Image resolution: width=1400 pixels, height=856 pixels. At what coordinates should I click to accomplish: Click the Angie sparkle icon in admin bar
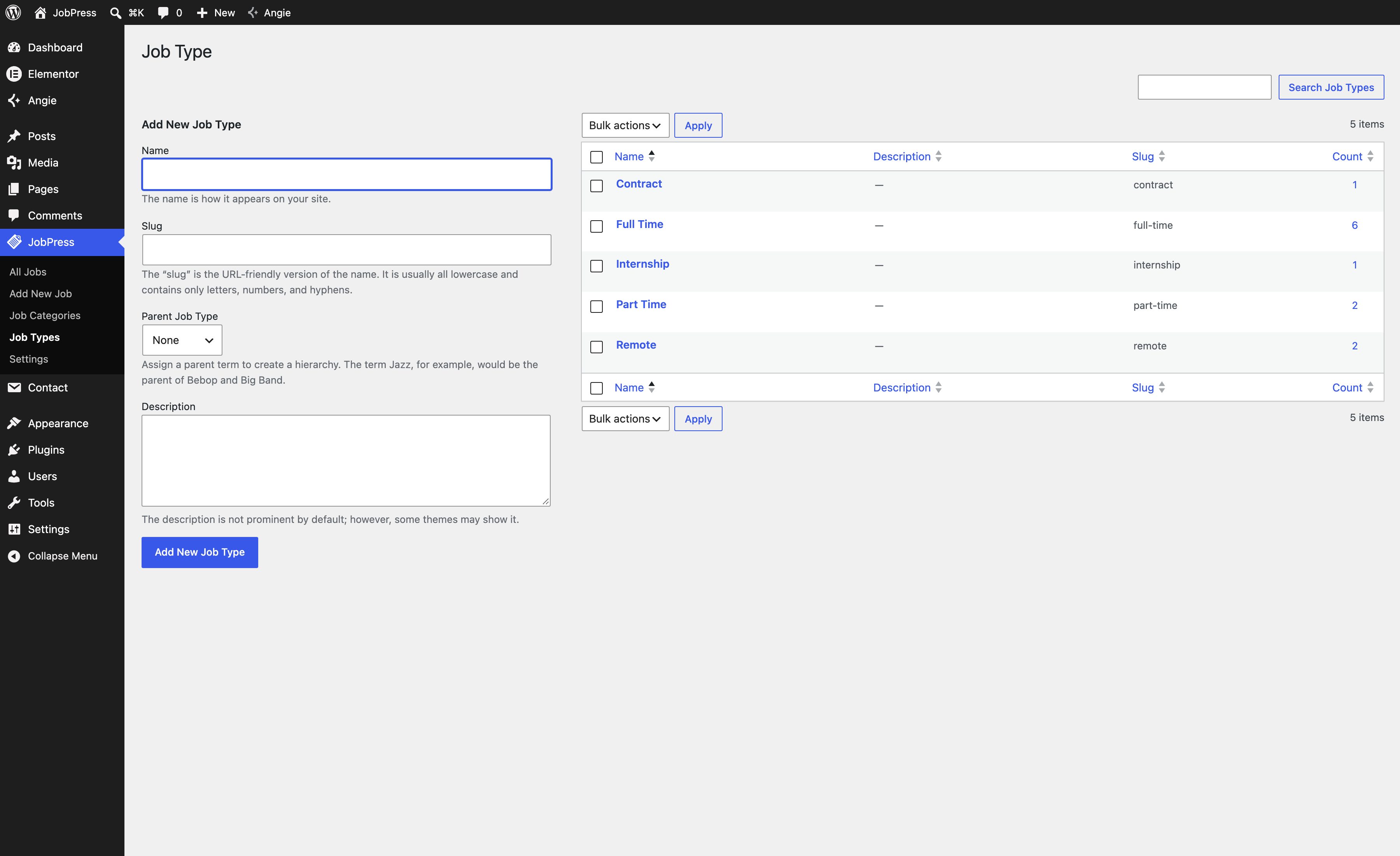pyautogui.click(x=254, y=12)
